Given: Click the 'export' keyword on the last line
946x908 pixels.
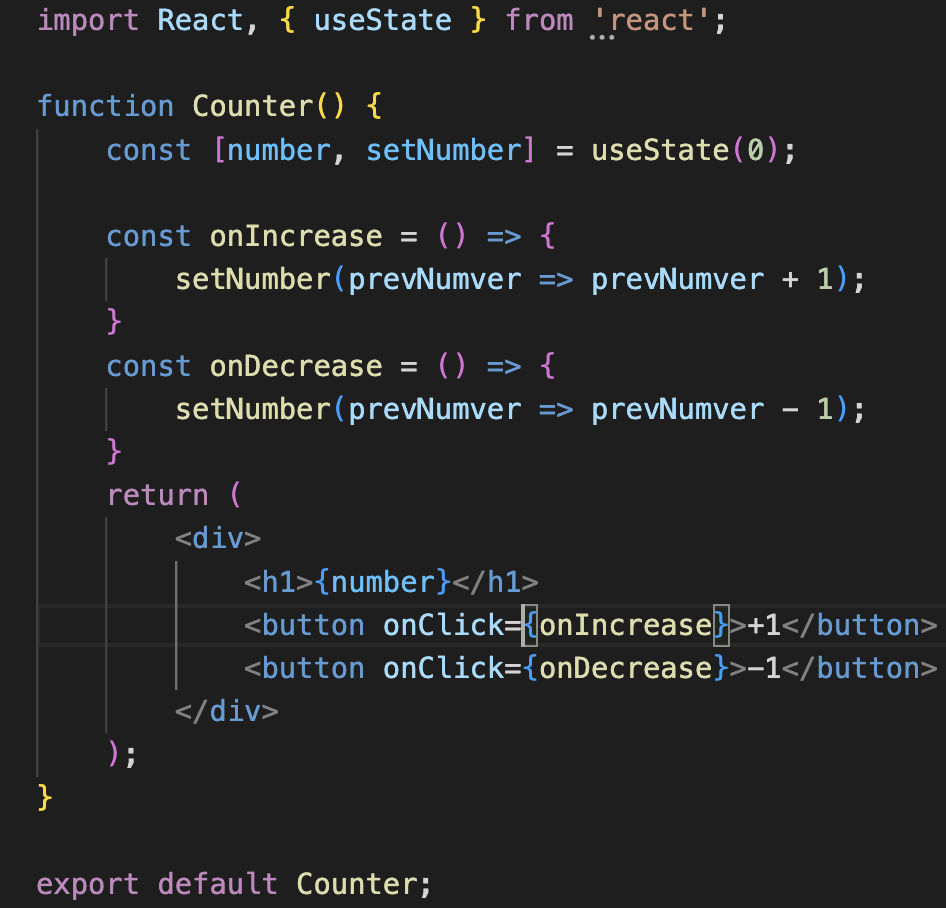Looking at the screenshot, I should (x=88, y=885).
